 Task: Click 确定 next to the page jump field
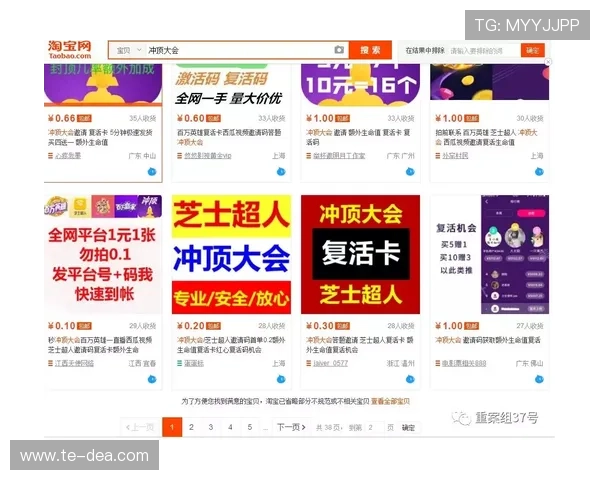408,428
